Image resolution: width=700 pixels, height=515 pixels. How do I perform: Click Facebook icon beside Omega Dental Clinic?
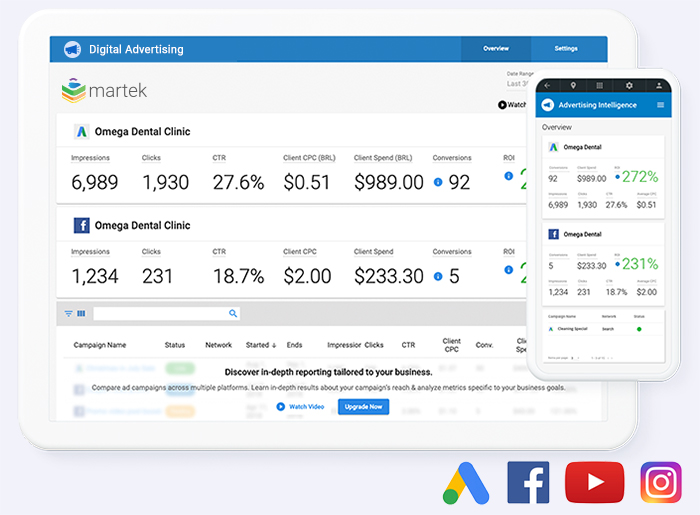tap(81, 225)
